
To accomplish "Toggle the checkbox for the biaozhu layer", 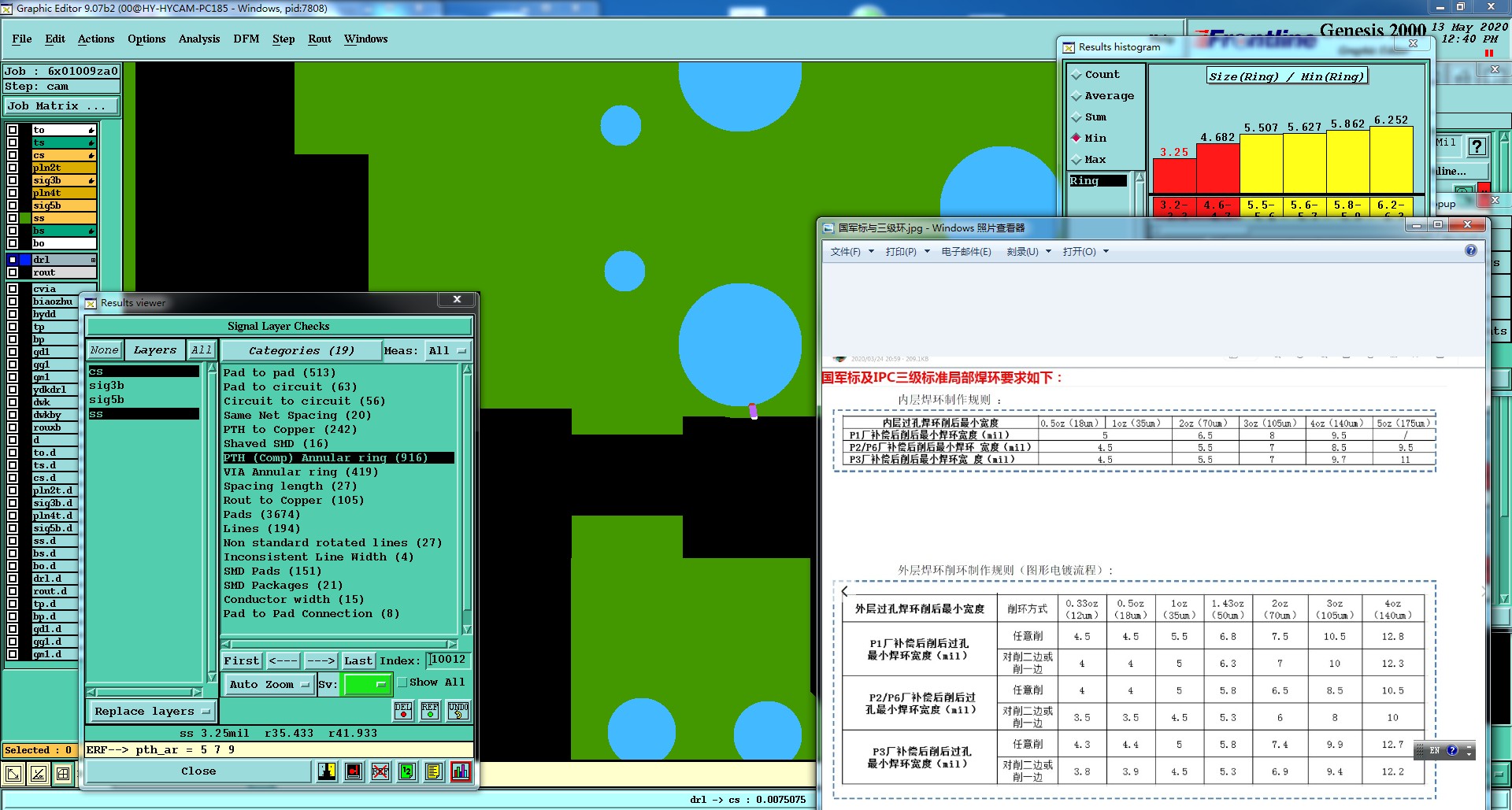I will [x=13, y=301].
